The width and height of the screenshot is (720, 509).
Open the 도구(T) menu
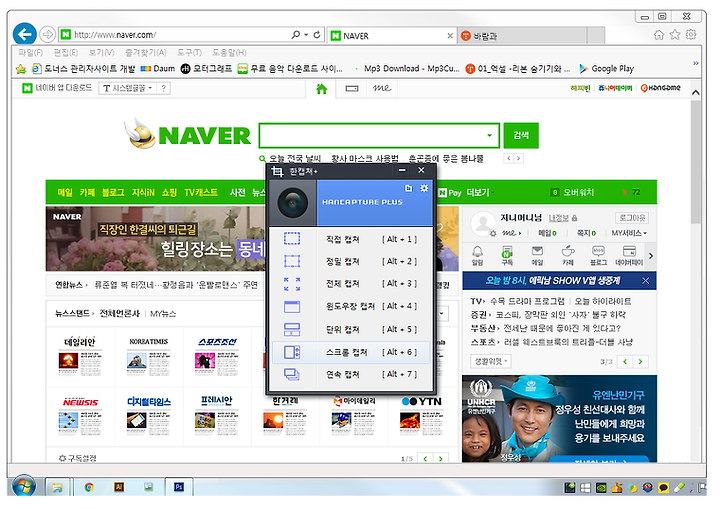pos(190,52)
